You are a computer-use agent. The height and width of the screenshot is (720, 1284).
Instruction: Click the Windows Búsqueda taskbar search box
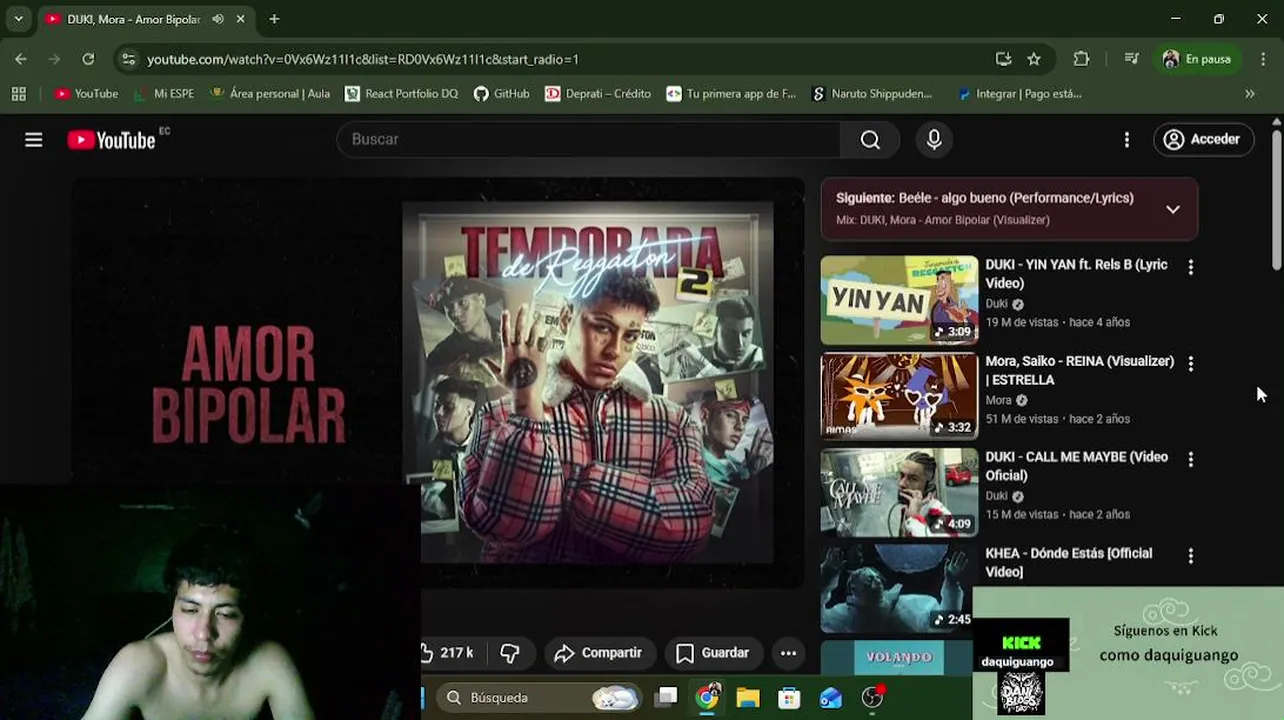point(539,697)
